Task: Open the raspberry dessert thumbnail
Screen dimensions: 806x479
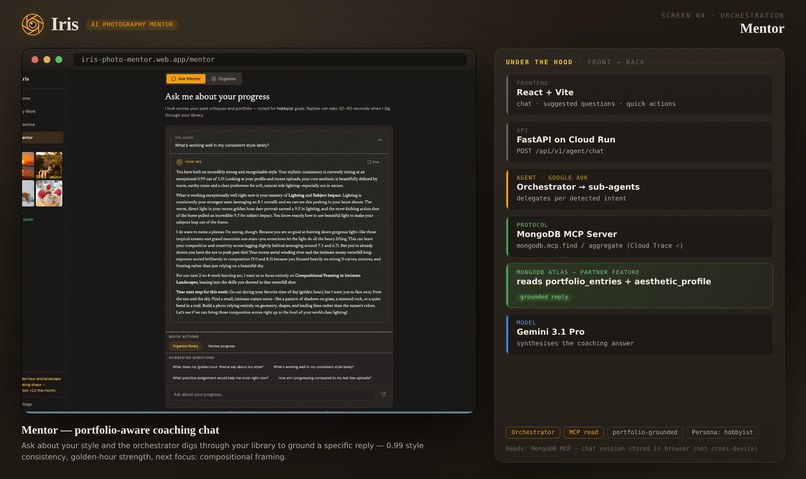Action: pyautogui.click(x=49, y=193)
